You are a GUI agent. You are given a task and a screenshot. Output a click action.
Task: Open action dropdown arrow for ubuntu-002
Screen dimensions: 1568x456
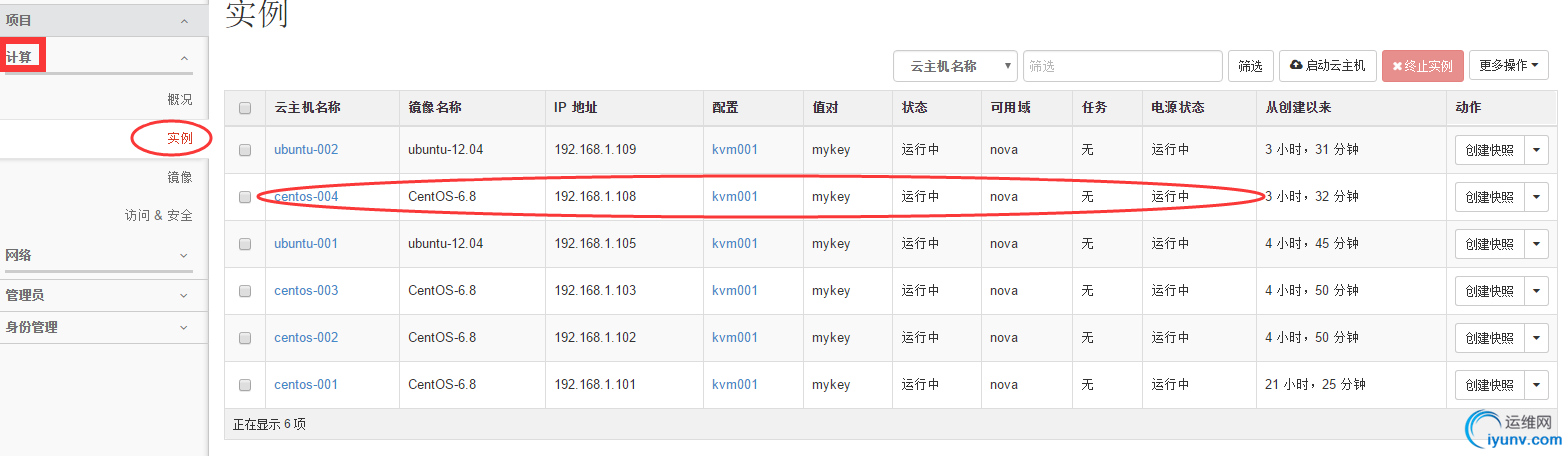point(1536,150)
